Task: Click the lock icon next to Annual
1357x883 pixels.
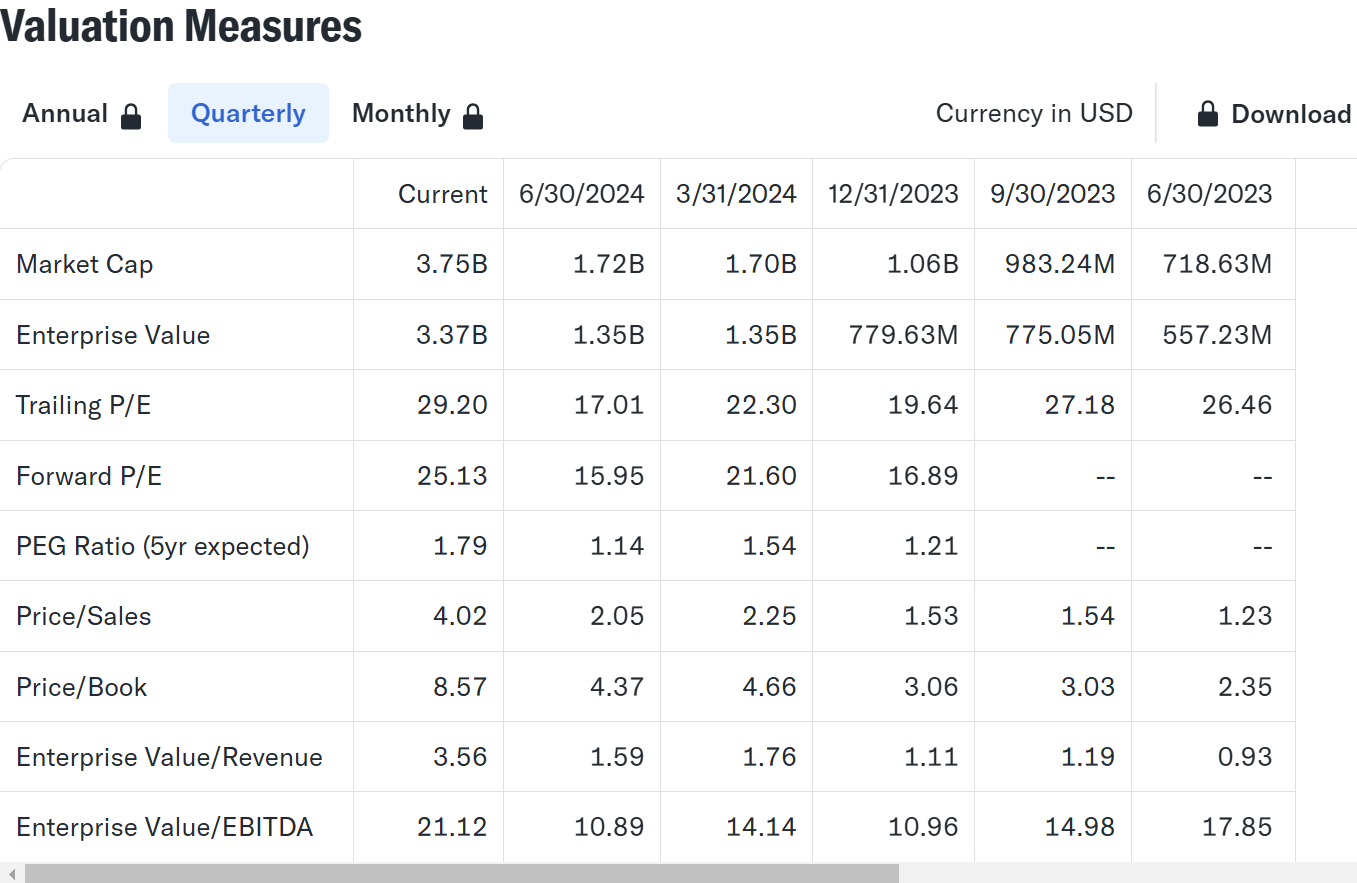Action: (131, 116)
